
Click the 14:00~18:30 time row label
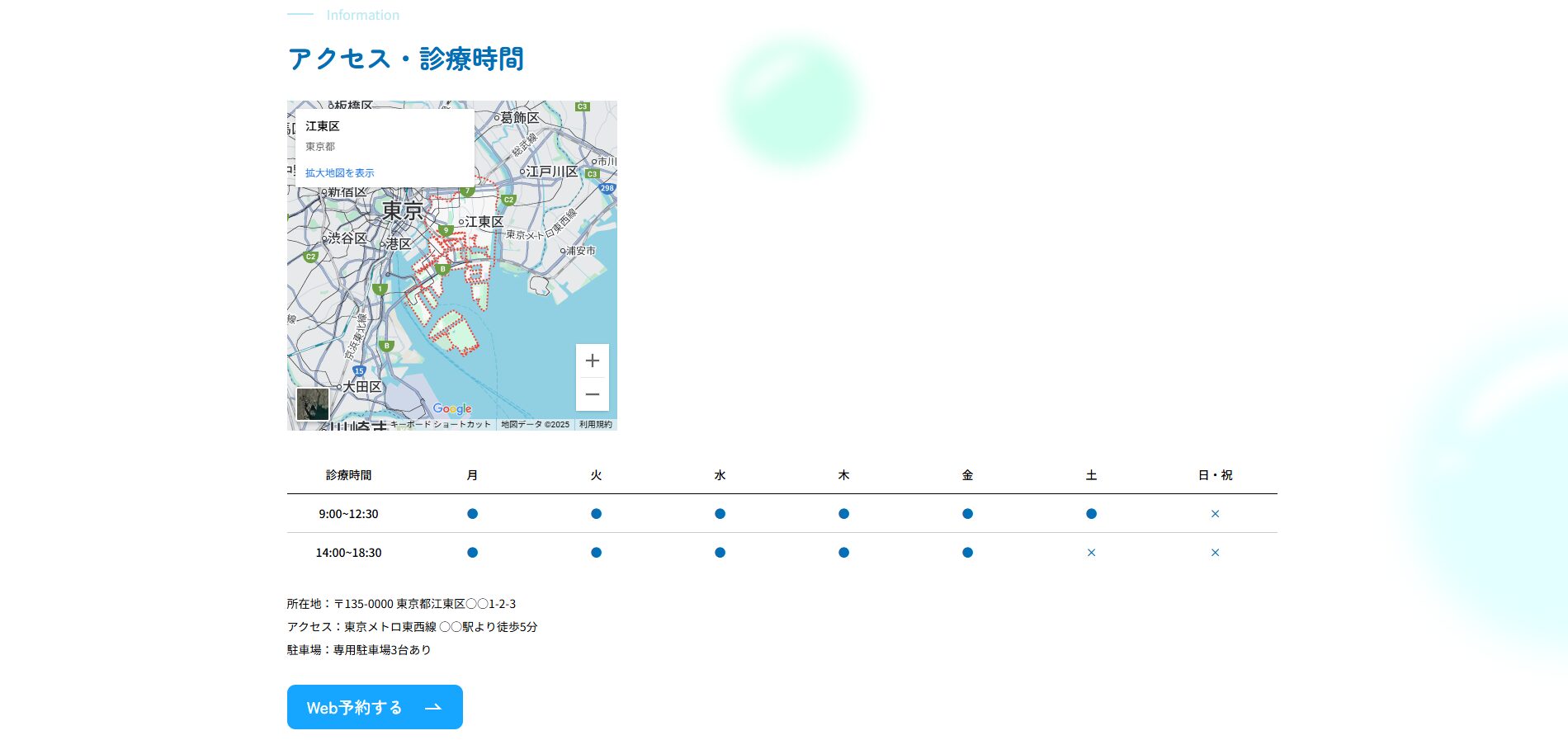pyautogui.click(x=348, y=553)
